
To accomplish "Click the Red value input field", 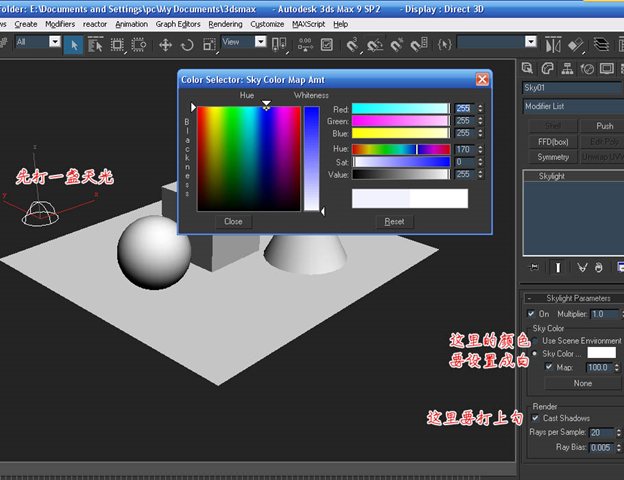I will 464,108.
